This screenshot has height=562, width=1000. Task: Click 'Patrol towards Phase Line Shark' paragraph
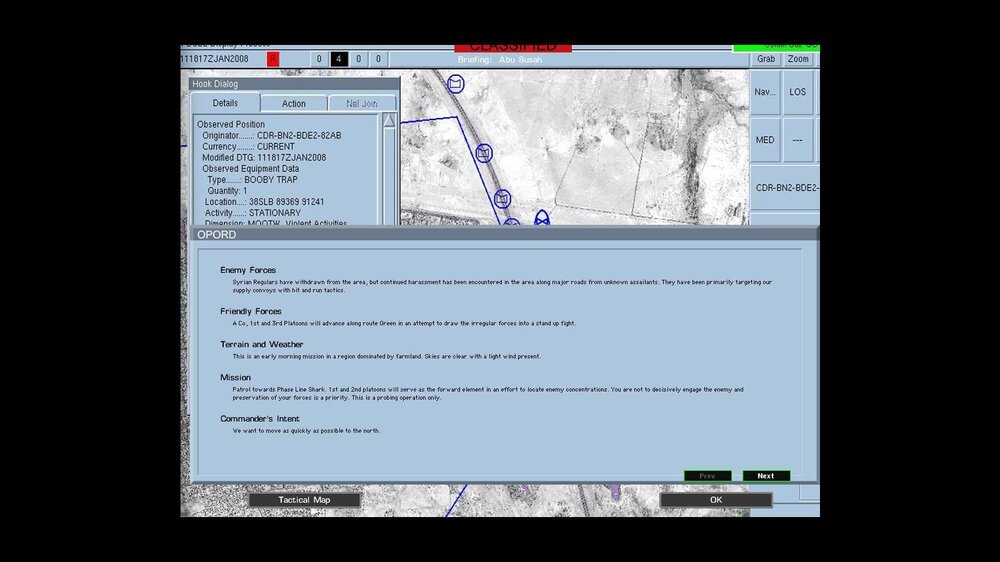[488, 394]
